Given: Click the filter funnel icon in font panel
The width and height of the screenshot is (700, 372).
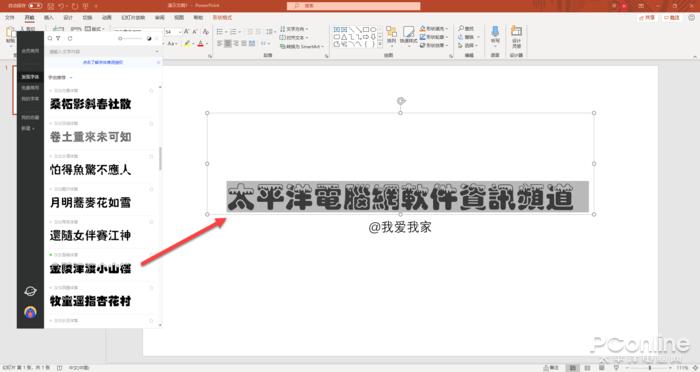Looking at the screenshot, I should click(x=58, y=38).
